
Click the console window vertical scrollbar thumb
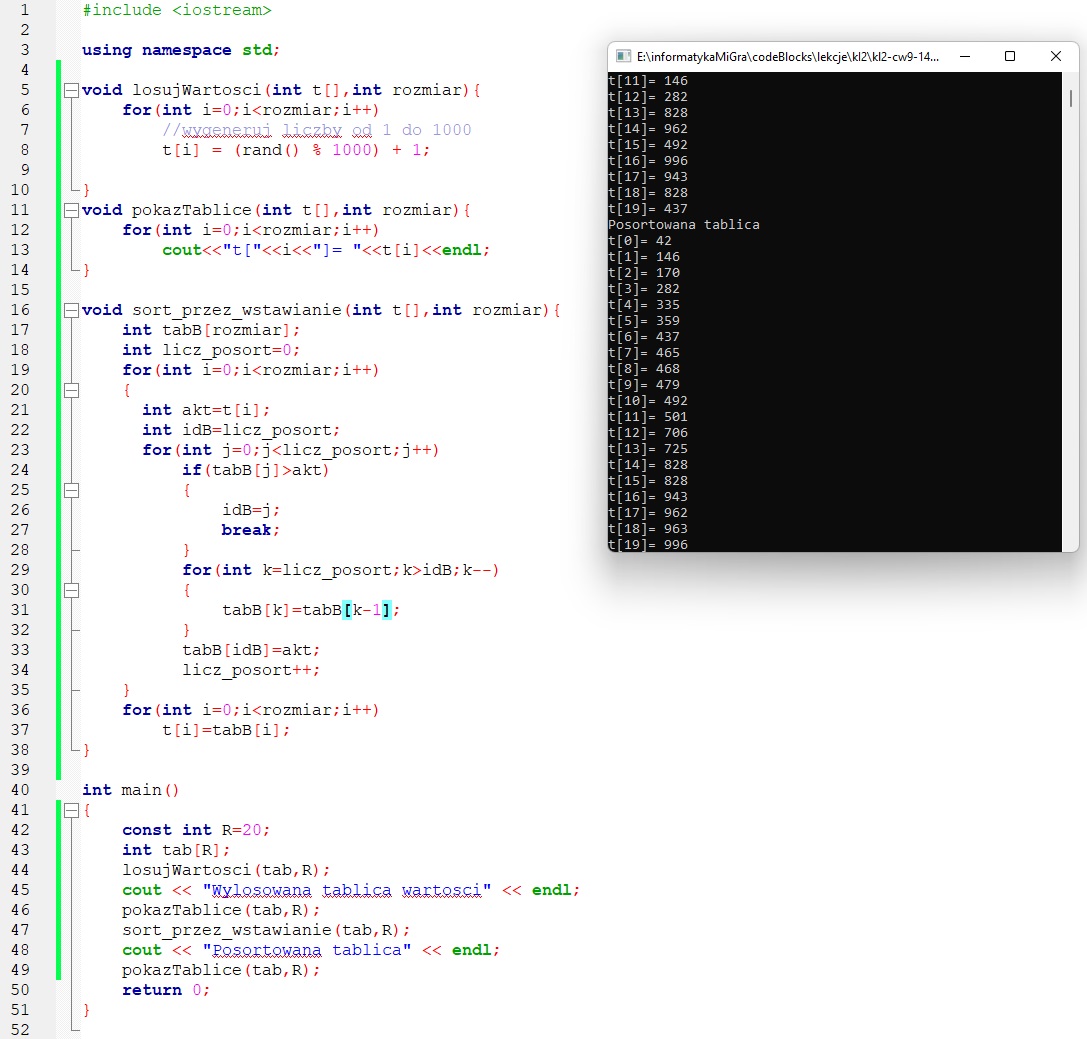pos(1070,98)
